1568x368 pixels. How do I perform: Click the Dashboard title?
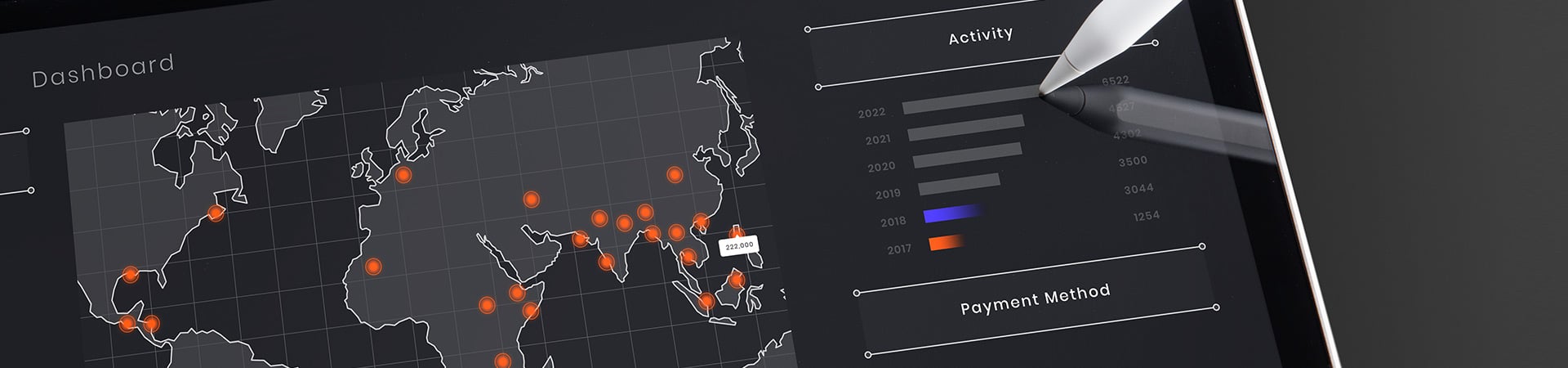pyautogui.click(x=103, y=70)
